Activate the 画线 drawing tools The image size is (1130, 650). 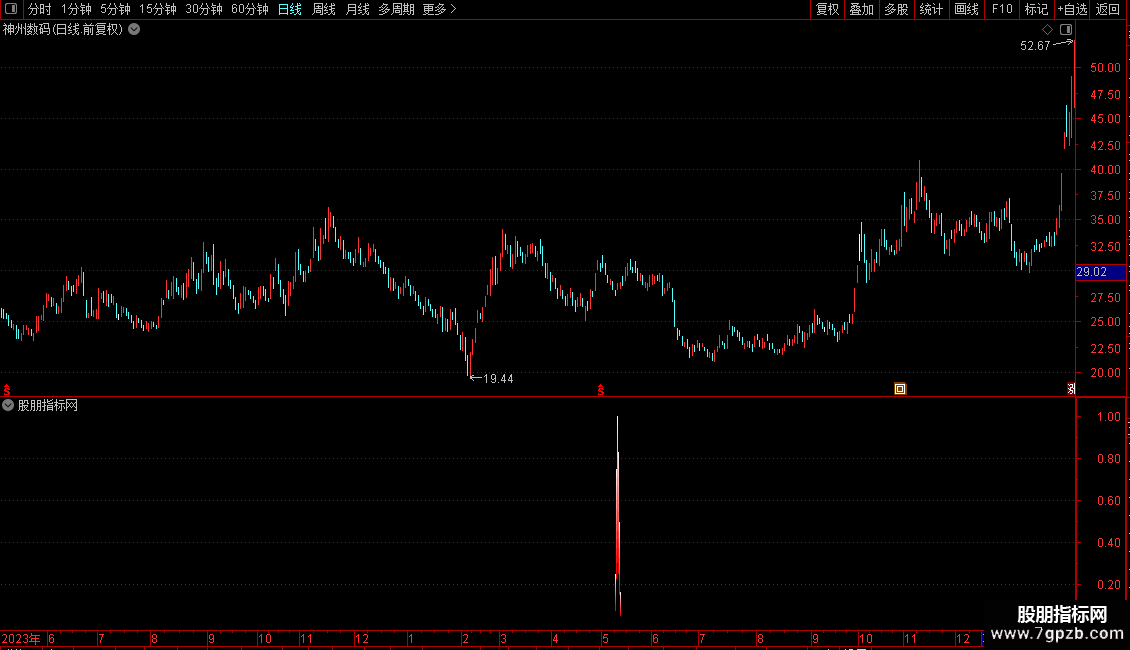[x=966, y=9]
